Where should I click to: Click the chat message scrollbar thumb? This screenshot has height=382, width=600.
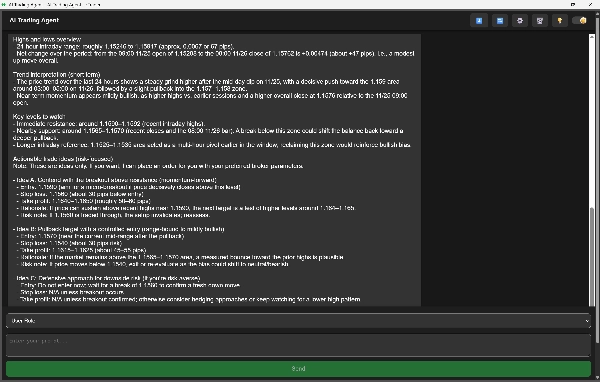592,256
